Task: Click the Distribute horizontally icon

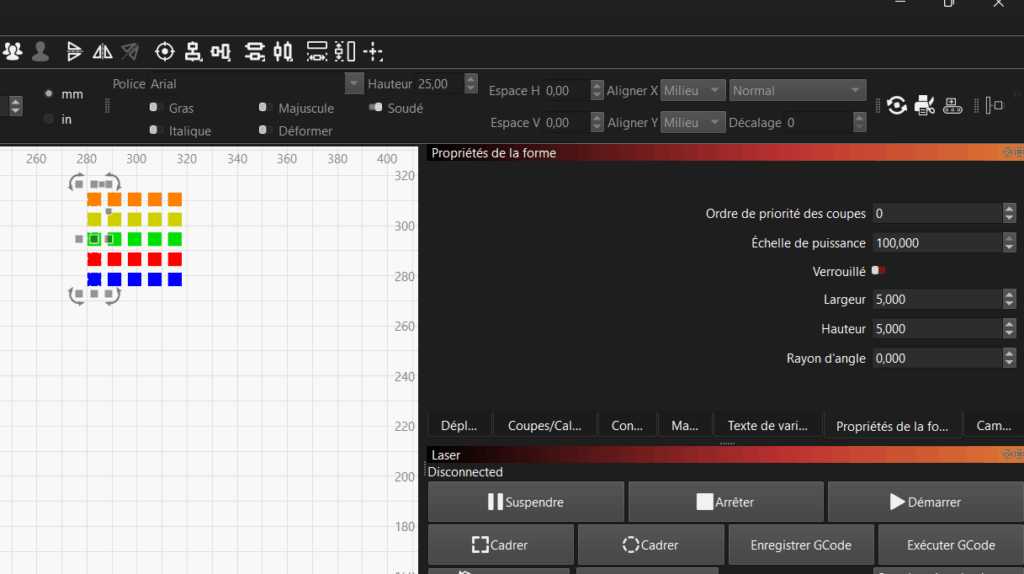Action: coord(283,51)
